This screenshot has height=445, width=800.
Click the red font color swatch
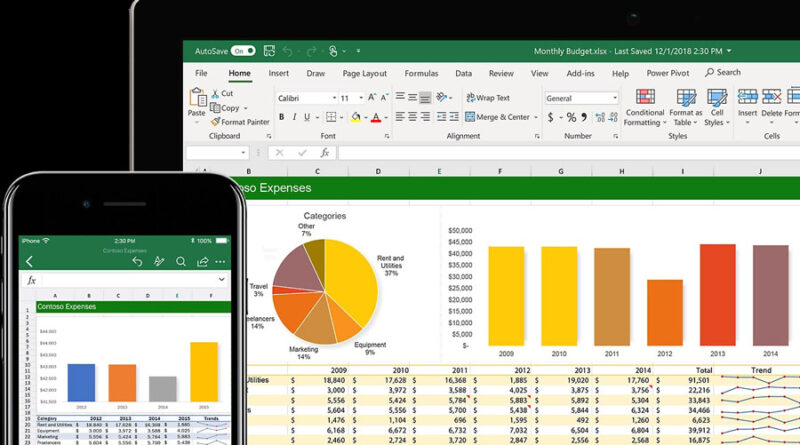tap(376, 118)
